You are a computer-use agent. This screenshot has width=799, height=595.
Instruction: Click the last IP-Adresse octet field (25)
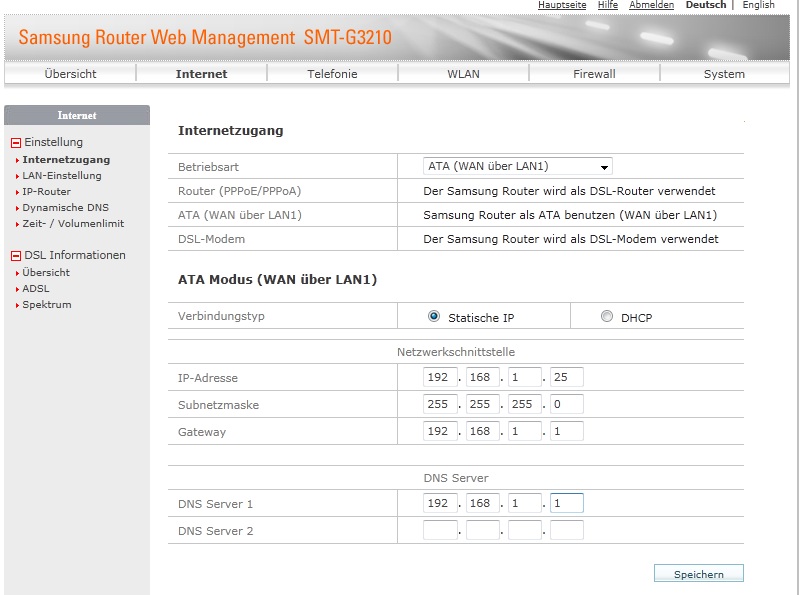(567, 377)
